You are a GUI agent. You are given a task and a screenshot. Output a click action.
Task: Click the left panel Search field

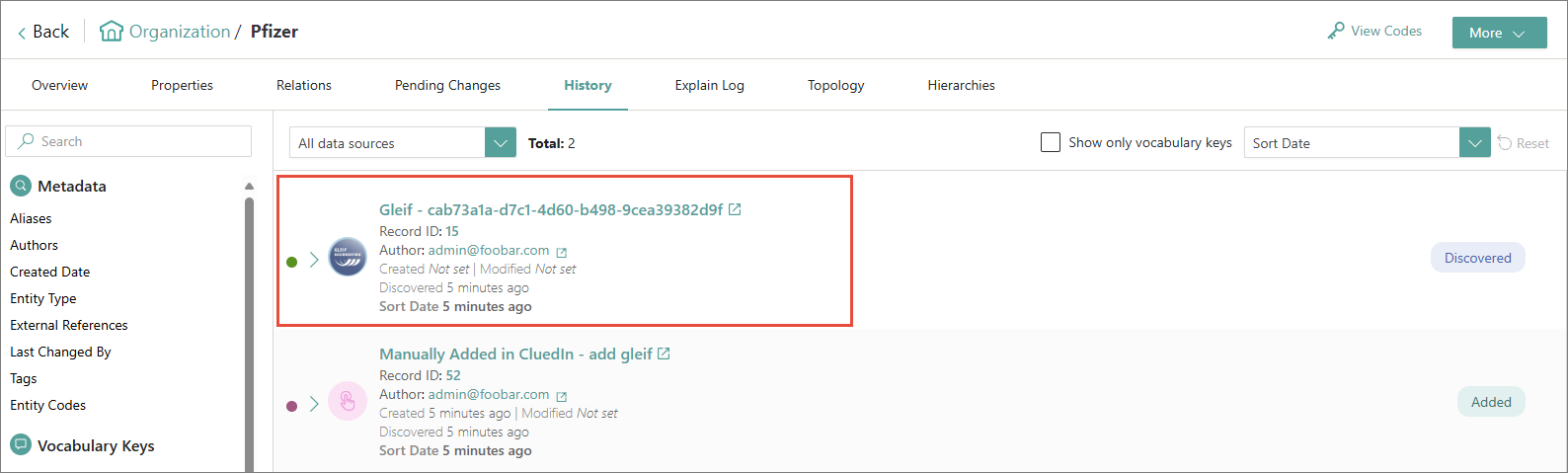128,141
